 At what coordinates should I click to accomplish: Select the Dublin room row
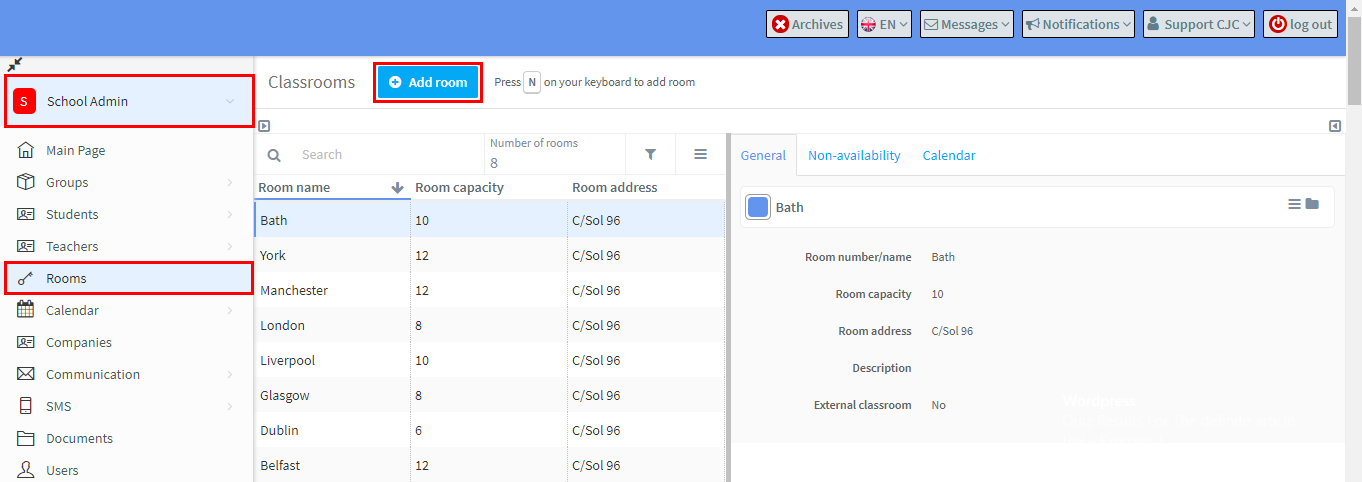click(x=490, y=430)
